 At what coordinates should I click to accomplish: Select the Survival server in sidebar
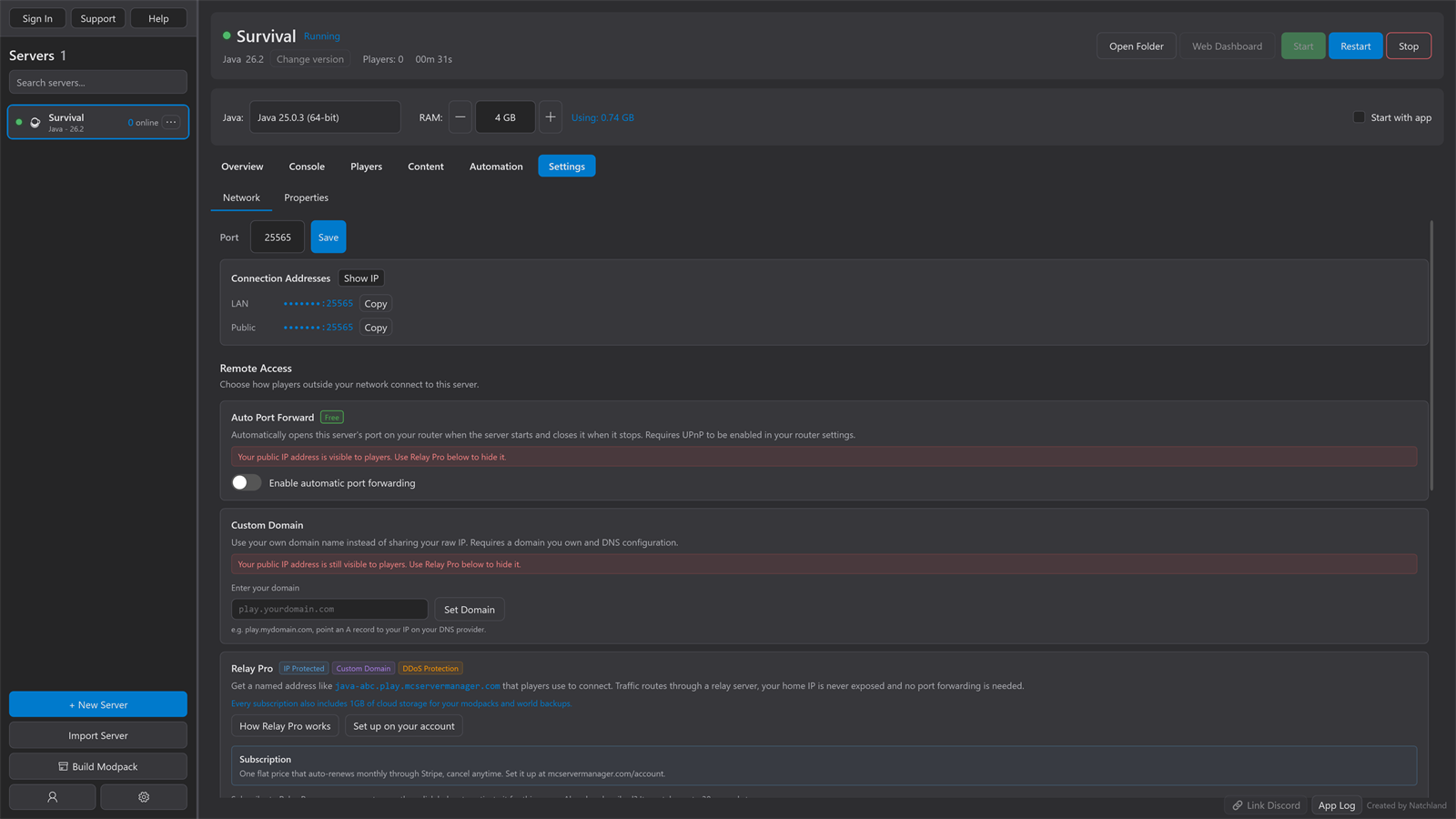pos(98,122)
